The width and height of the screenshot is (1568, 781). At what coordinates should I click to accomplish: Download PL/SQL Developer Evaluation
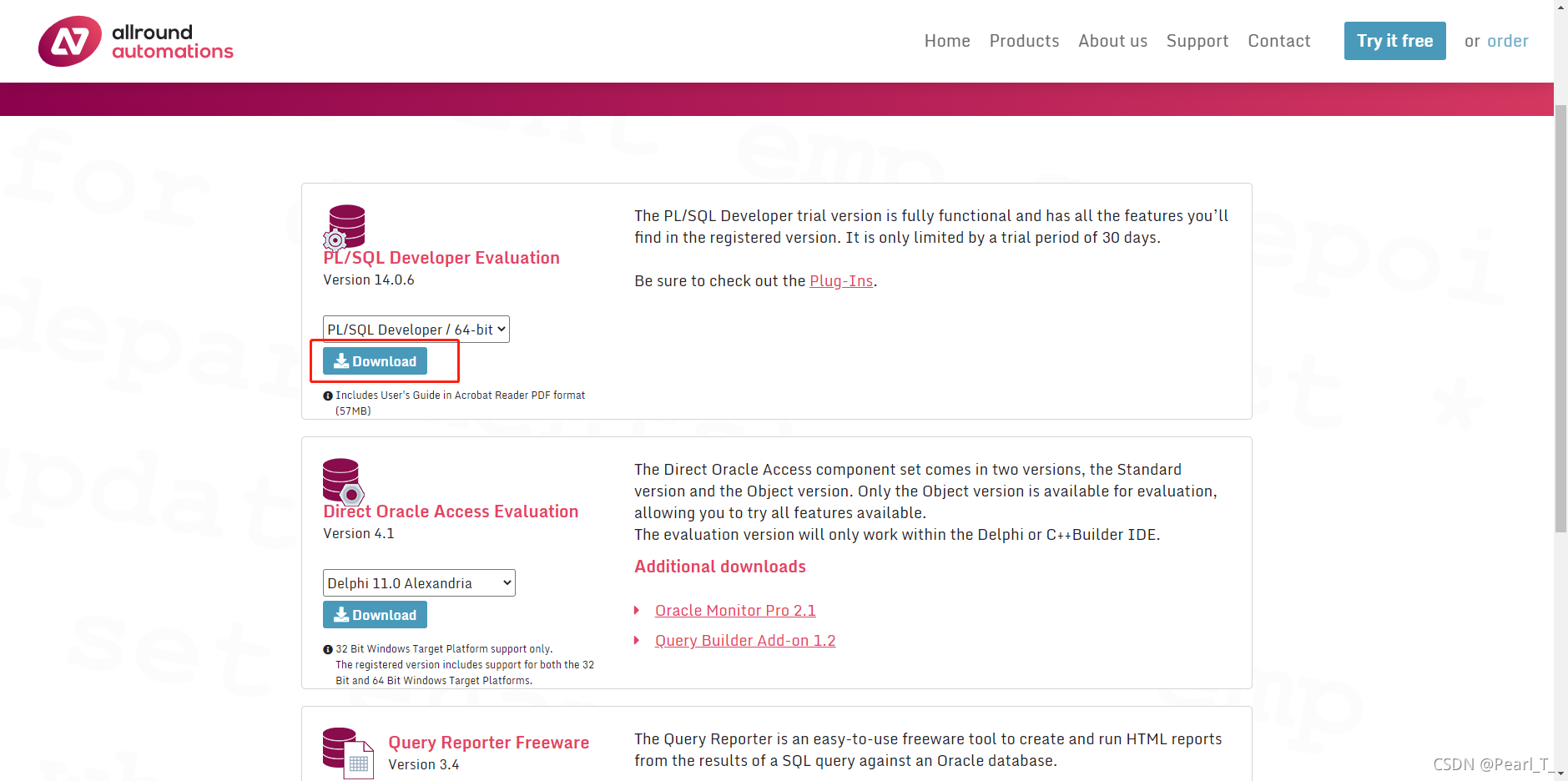coord(376,361)
